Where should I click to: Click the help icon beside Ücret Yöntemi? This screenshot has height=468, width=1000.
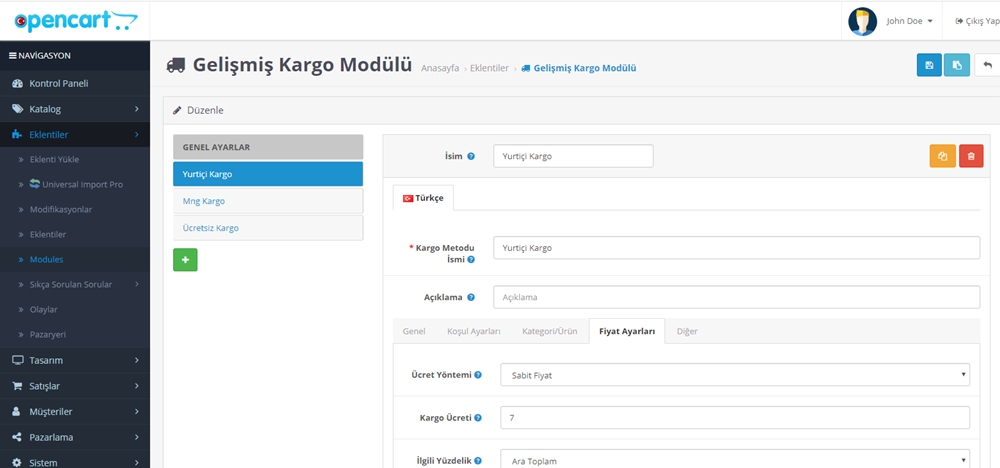[x=478, y=375]
